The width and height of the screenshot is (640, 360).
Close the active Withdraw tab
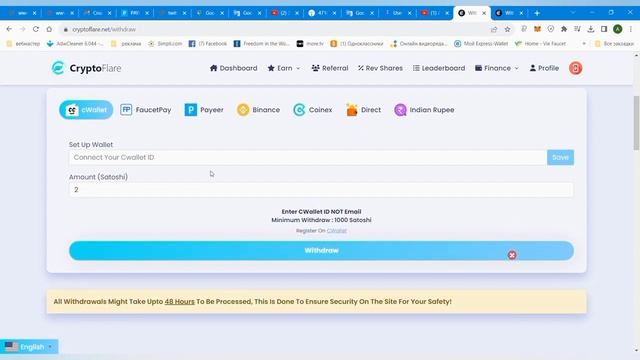pyautogui.click(x=484, y=13)
